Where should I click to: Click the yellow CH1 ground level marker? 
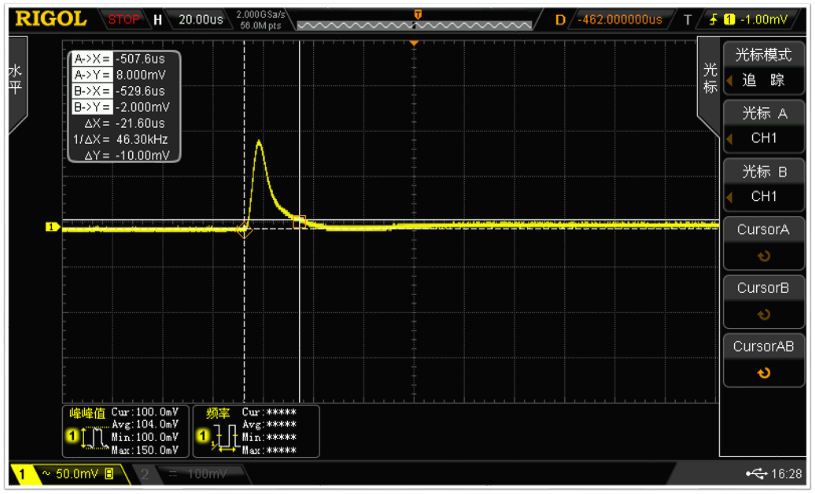(x=52, y=227)
